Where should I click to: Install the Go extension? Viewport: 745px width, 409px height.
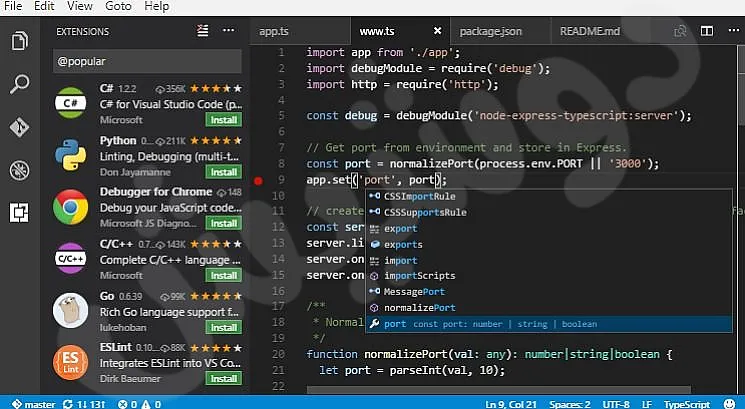click(x=224, y=327)
